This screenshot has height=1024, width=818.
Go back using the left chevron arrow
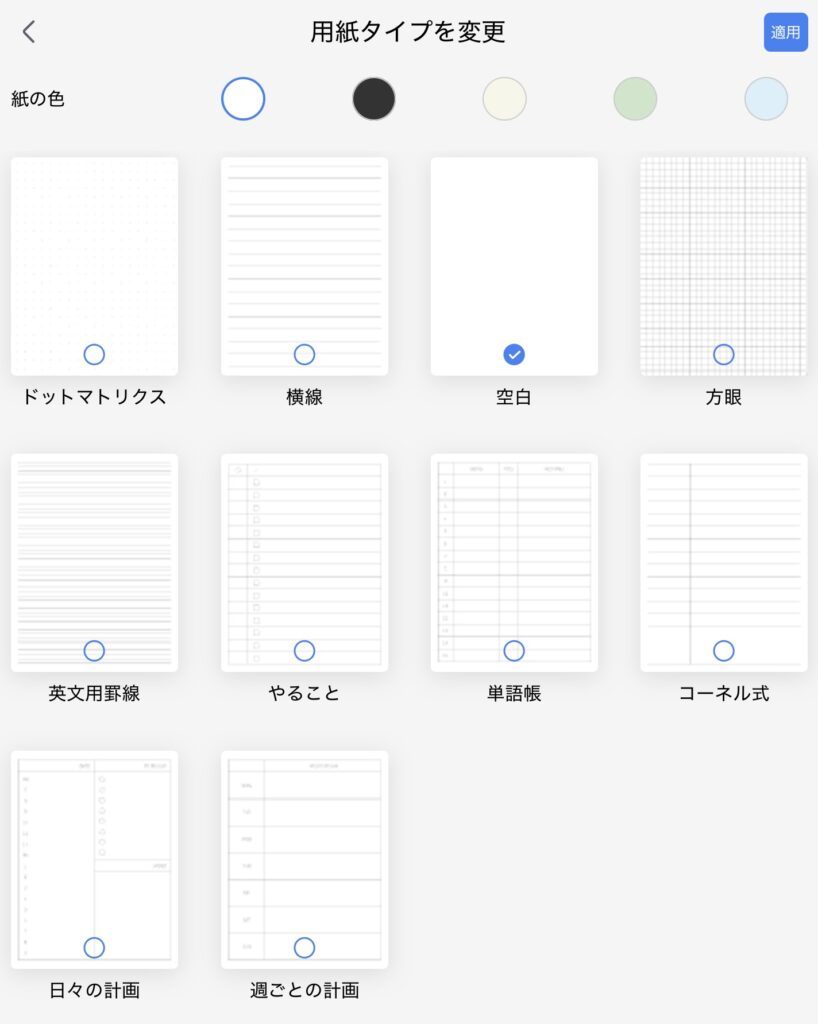29,32
